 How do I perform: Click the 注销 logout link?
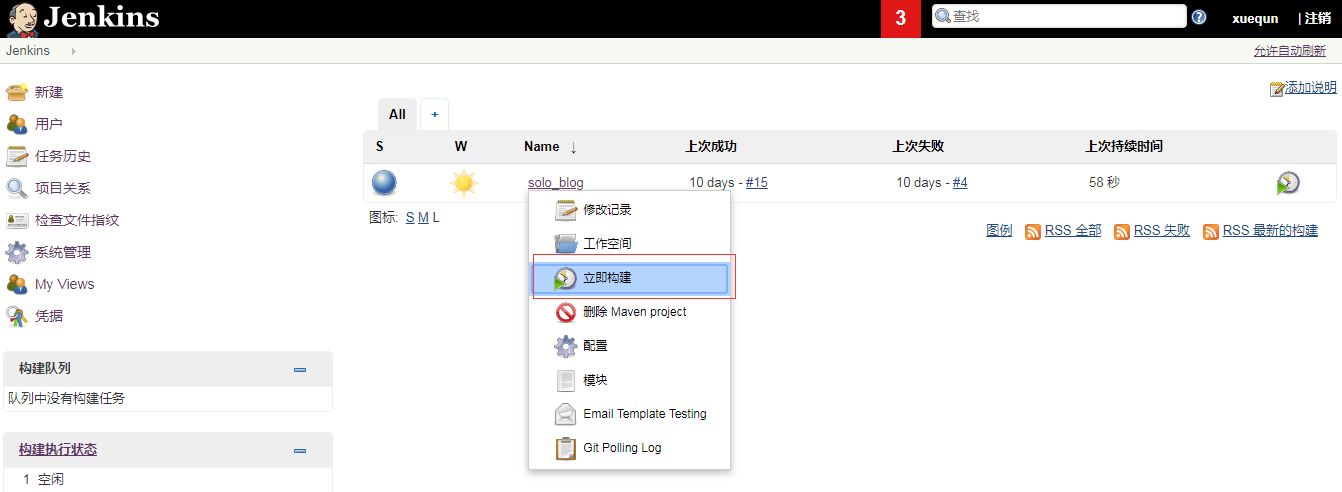pyautogui.click(x=1318, y=19)
